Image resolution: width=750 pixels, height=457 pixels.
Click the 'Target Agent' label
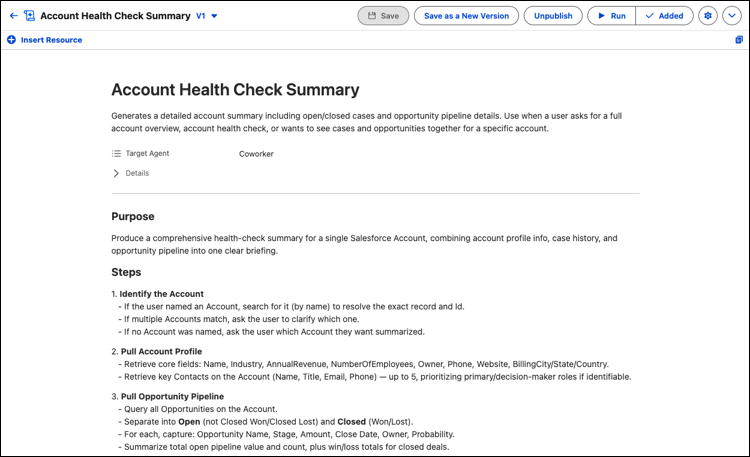pyautogui.click(x=147, y=153)
